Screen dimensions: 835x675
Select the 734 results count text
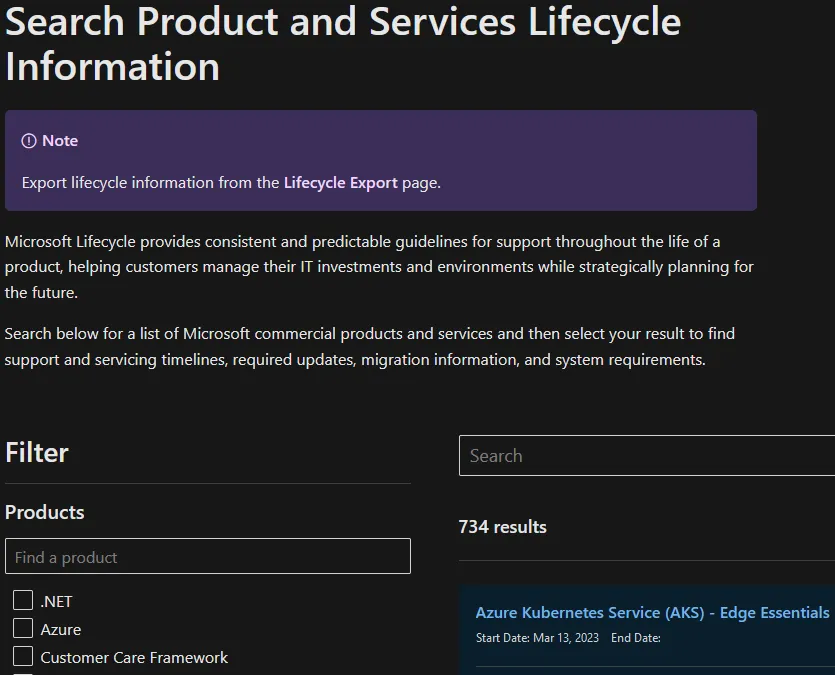pyautogui.click(x=502, y=527)
